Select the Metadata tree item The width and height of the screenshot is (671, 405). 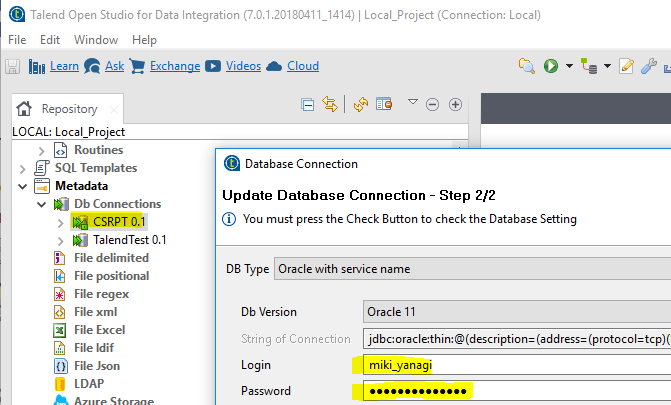pos(81,186)
